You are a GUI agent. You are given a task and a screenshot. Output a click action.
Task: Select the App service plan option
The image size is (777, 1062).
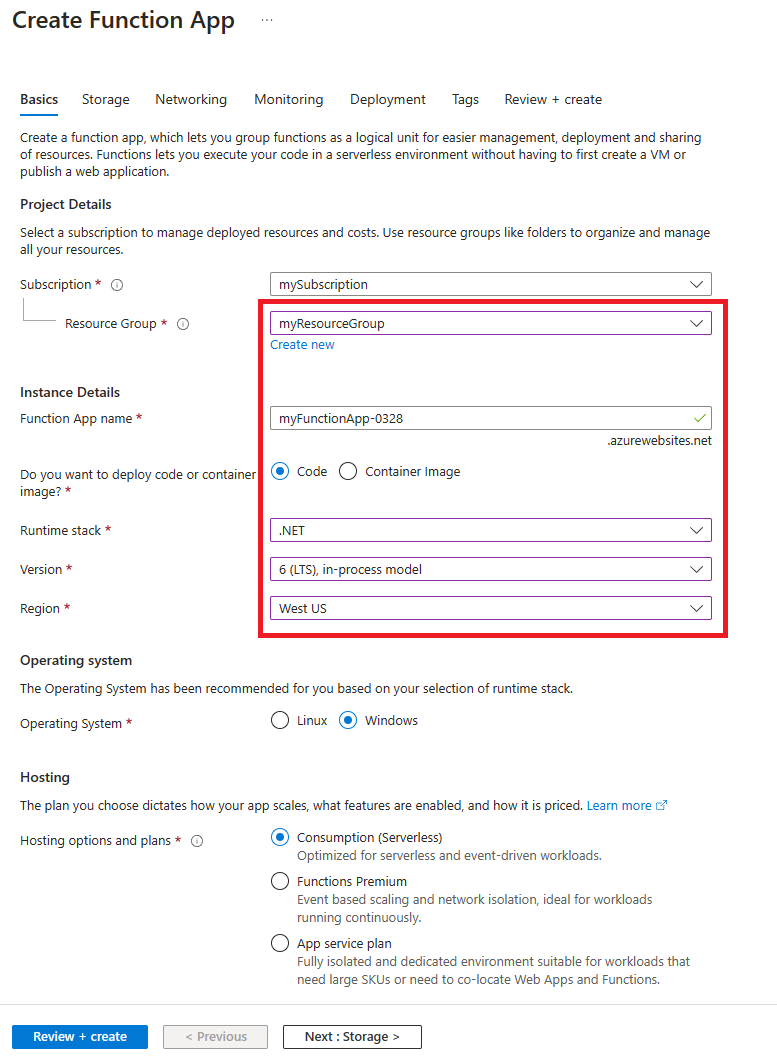coord(280,943)
